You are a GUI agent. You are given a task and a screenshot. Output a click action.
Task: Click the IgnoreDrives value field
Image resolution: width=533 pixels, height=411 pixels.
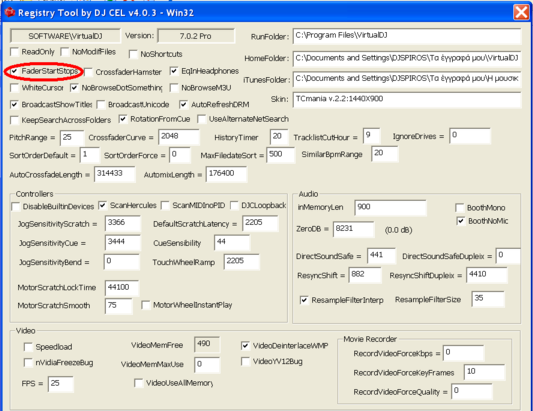[x=470, y=136]
